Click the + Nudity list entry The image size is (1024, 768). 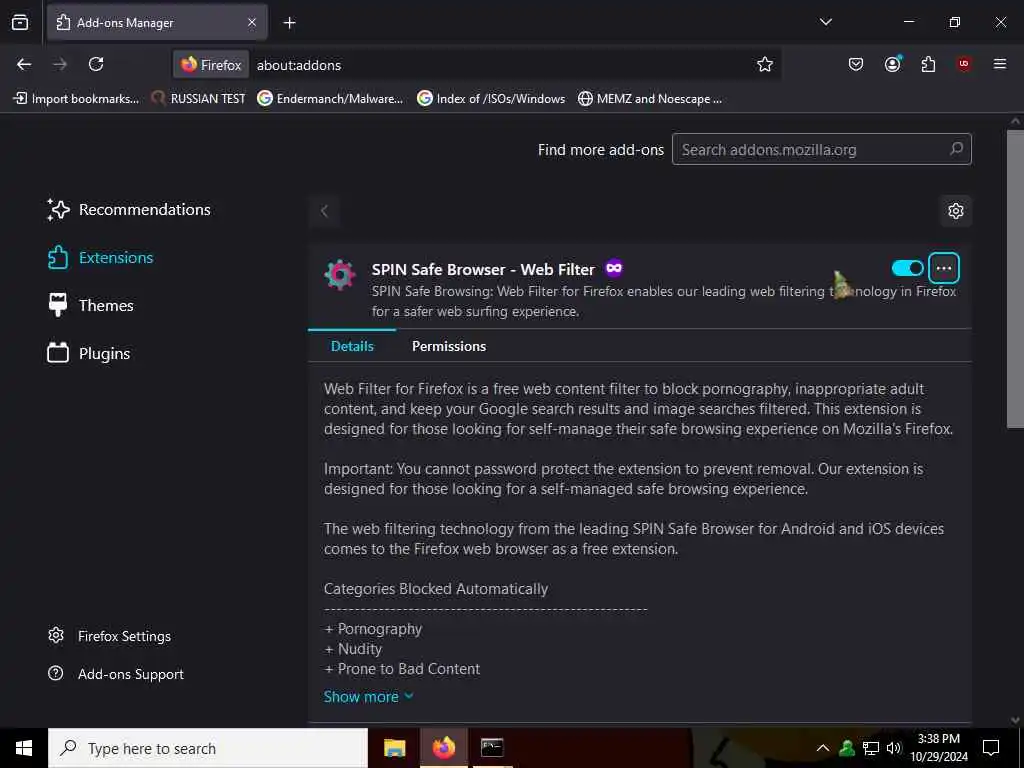(x=353, y=649)
